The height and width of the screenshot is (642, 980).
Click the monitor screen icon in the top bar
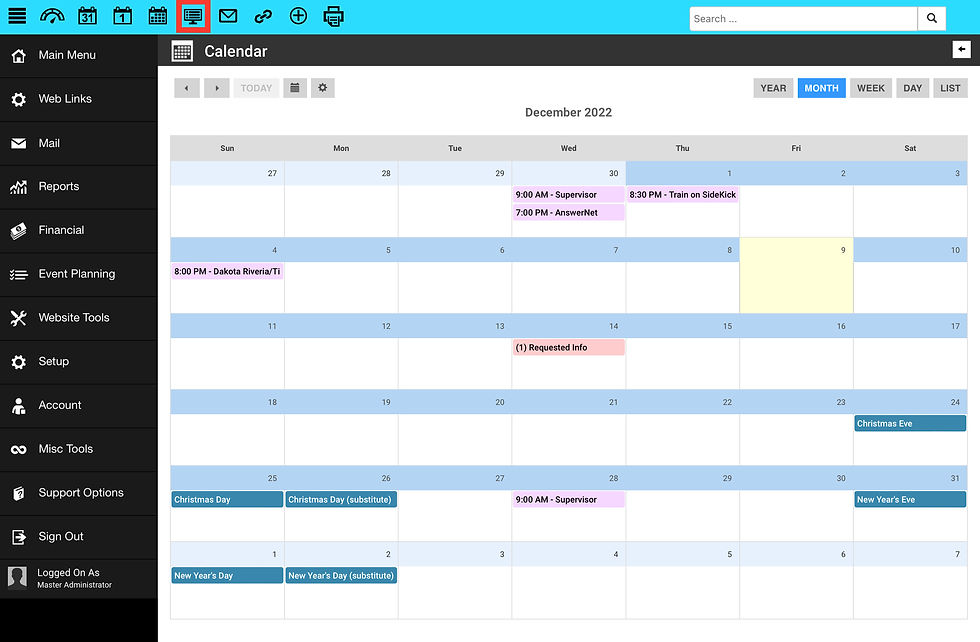[192, 16]
